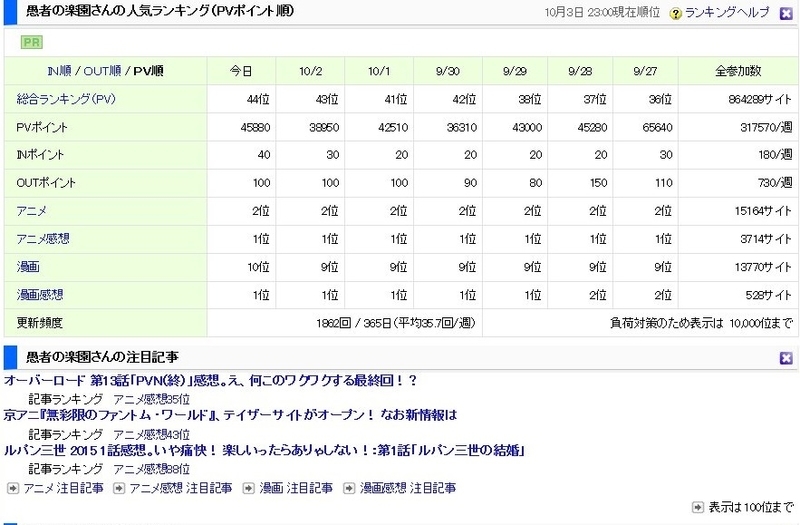Open ランキングヘルプ link
The width and height of the screenshot is (800, 525).
click(x=727, y=13)
